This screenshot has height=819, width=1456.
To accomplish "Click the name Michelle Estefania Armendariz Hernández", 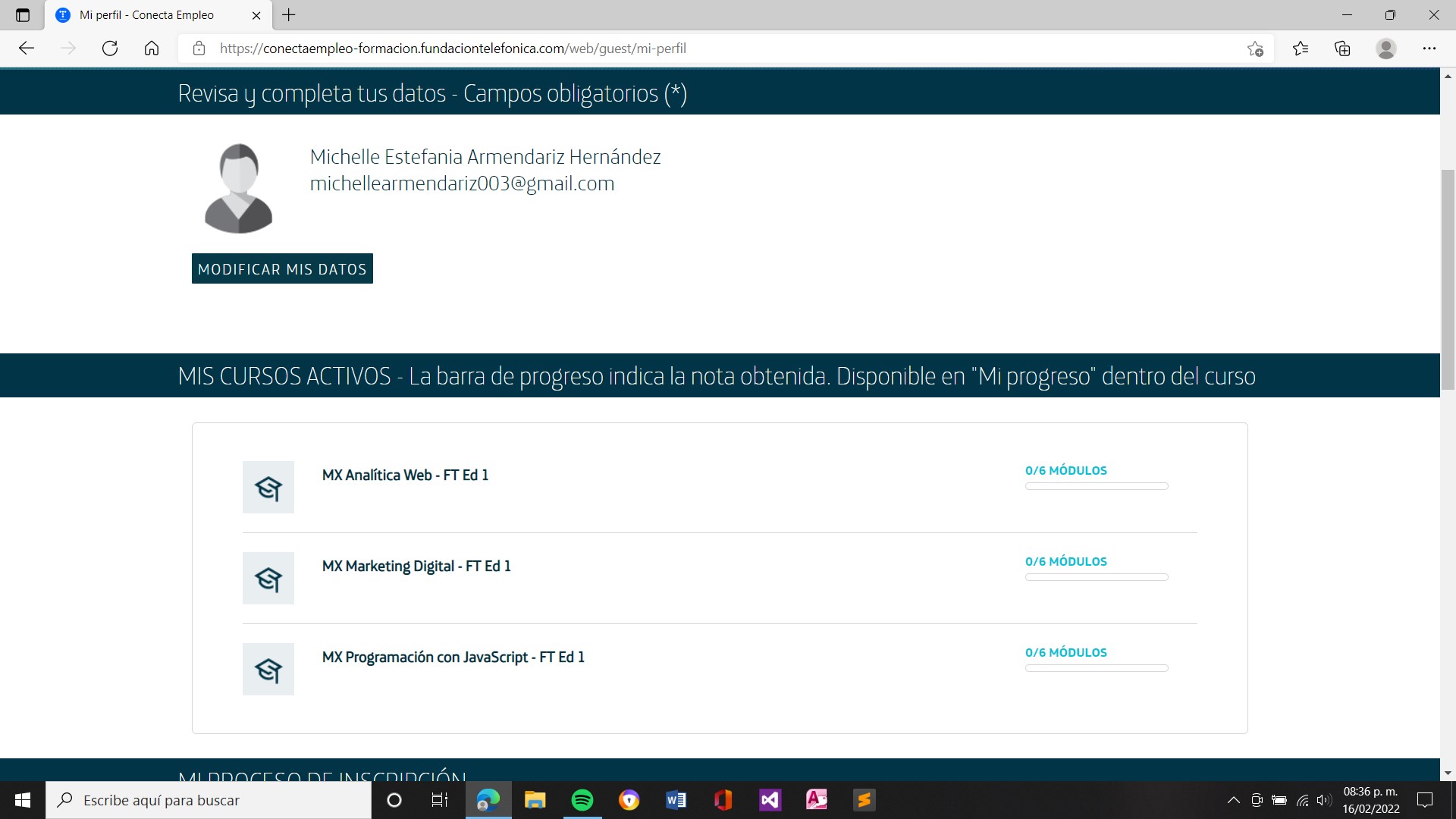I will (485, 157).
